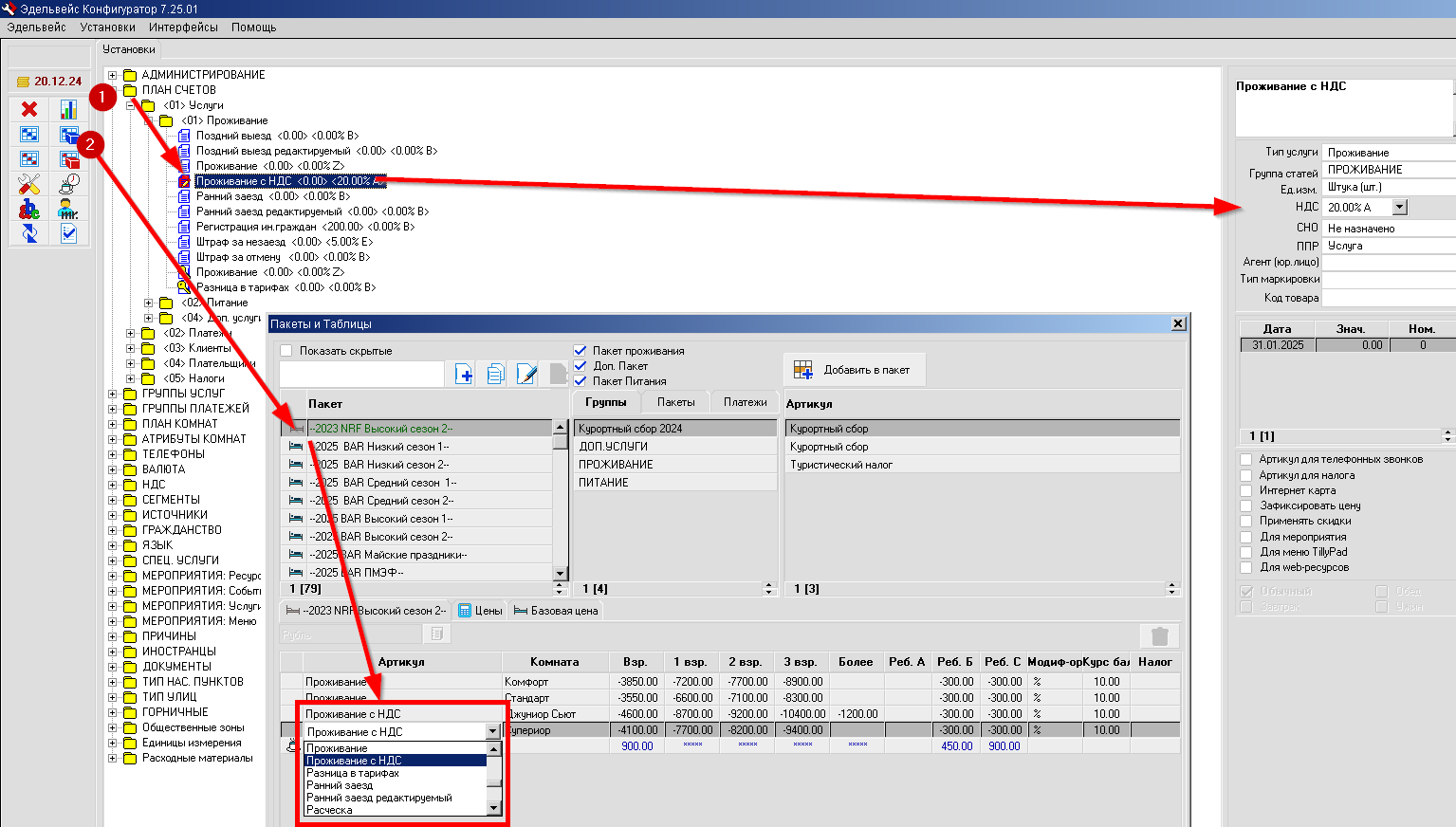Expand the ГРУППЫ УСЛУГ tree node

click(x=112, y=394)
